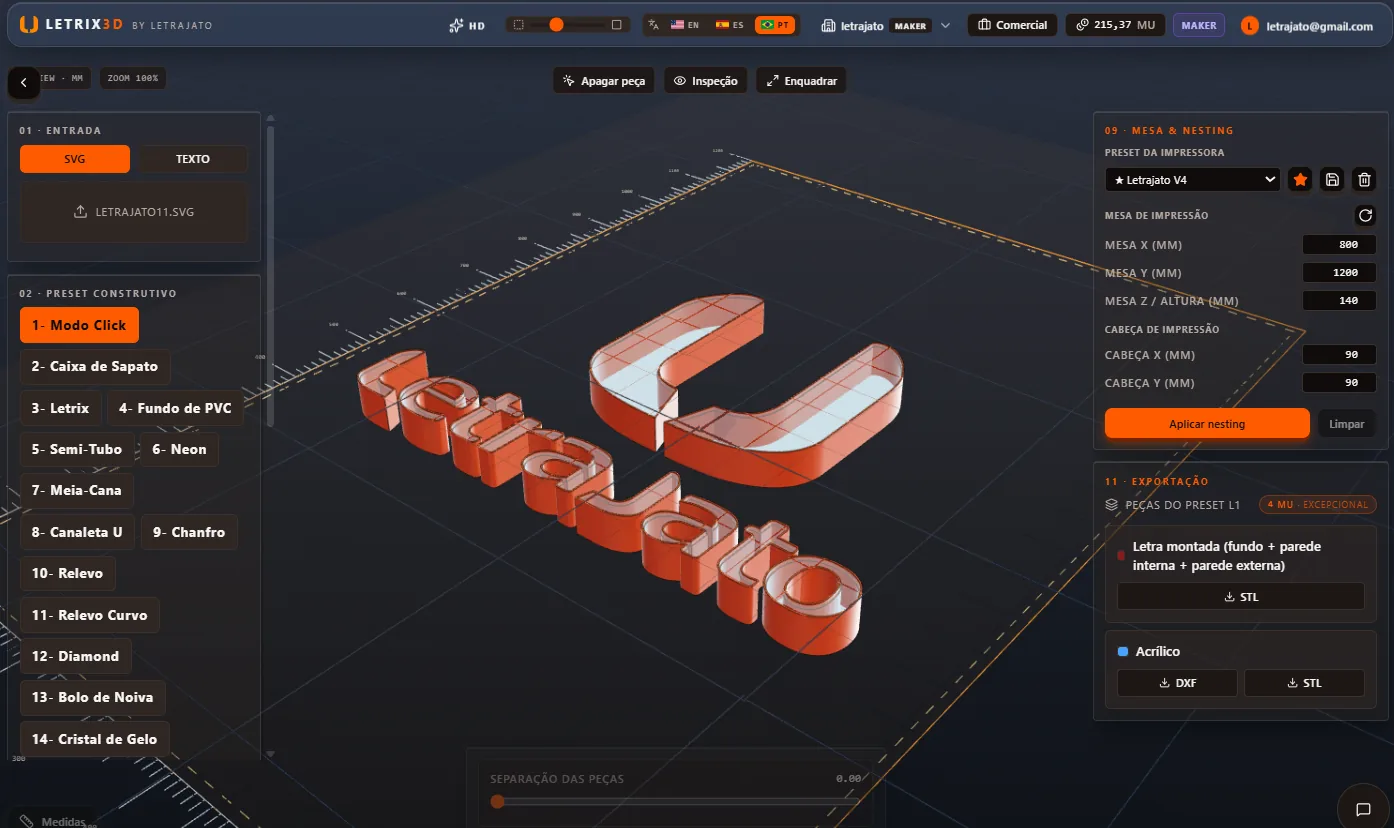Screen dimensions: 1394x828
Task: Open the letrajato@gmail.com account avatar
Action: click(1250, 26)
